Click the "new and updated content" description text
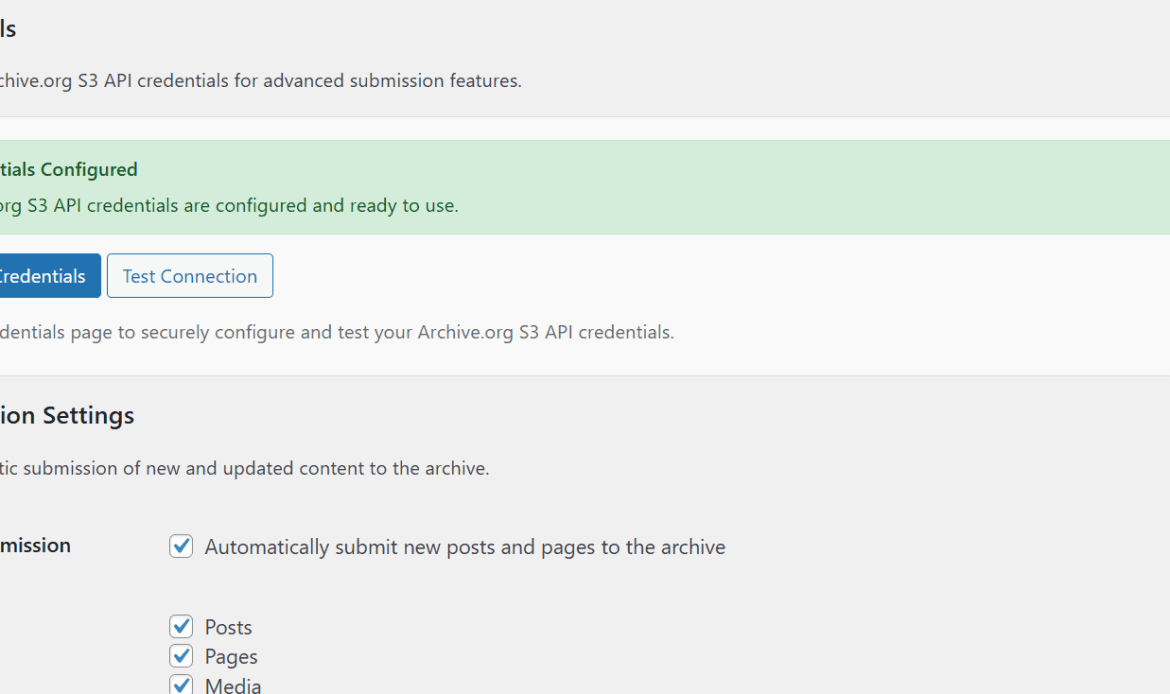Image resolution: width=1170 pixels, height=694 pixels. pos(245,468)
